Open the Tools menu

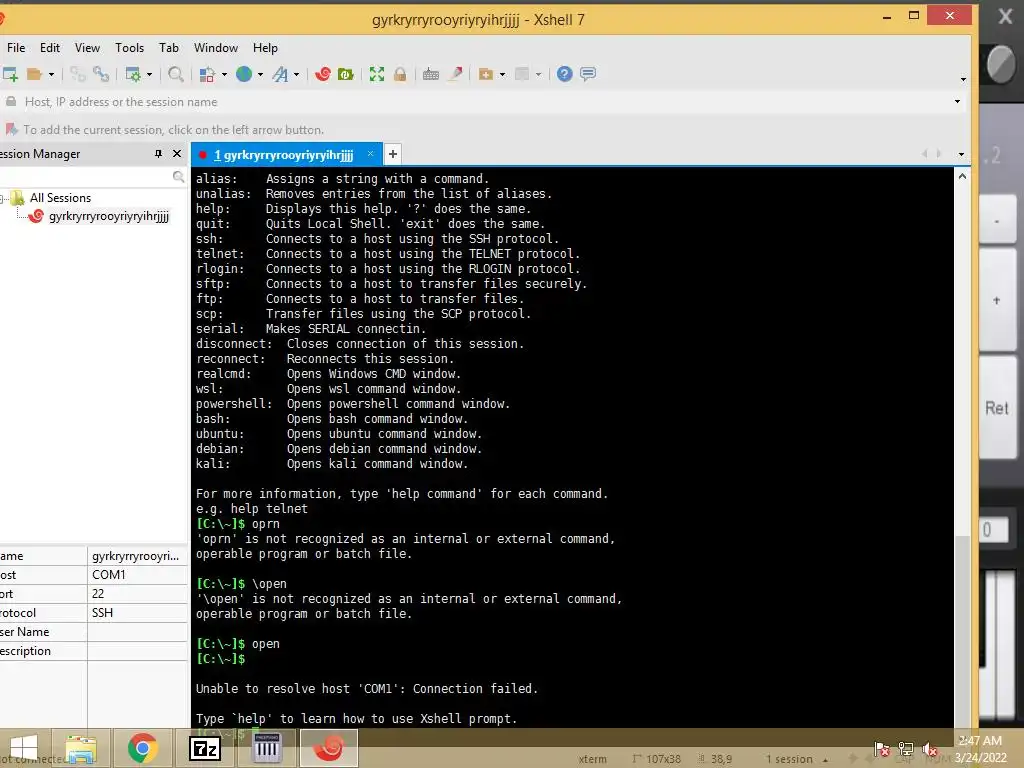129,48
